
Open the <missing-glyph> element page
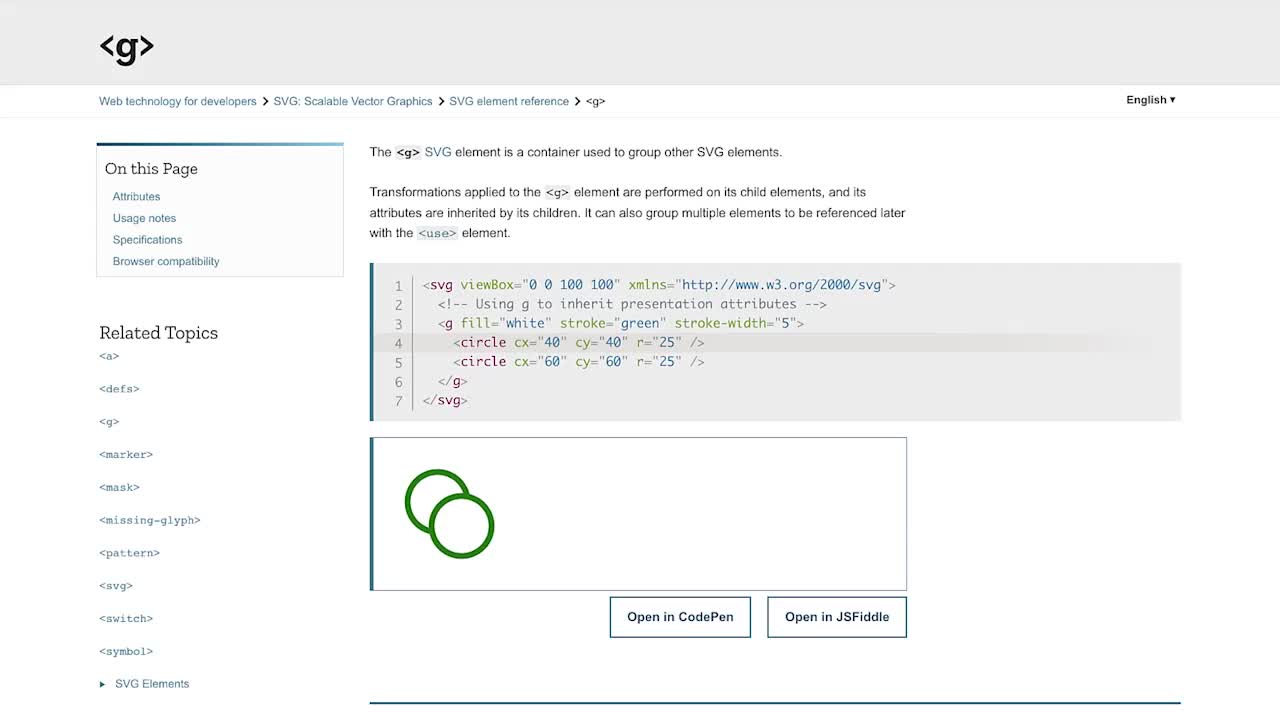click(150, 520)
